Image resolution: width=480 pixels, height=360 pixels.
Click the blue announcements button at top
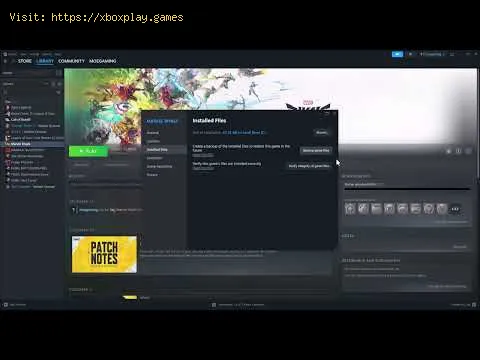click(x=397, y=54)
